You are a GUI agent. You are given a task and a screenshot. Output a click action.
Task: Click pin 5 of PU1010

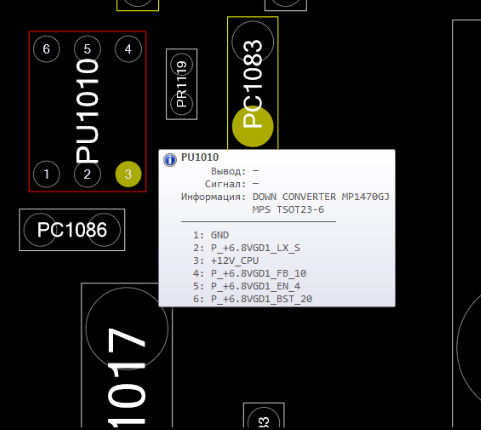point(87,49)
